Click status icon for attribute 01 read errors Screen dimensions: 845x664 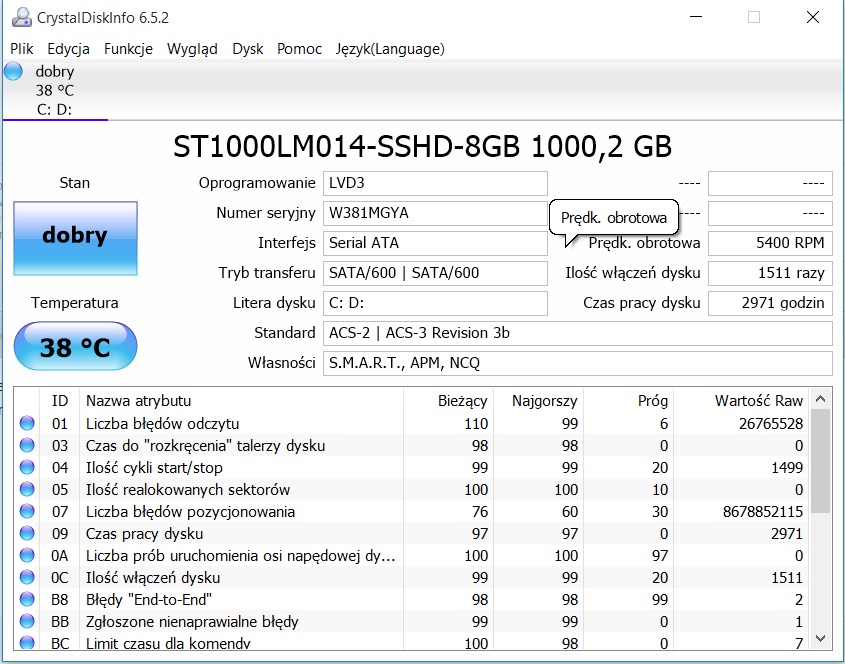pyautogui.click(x=27, y=424)
